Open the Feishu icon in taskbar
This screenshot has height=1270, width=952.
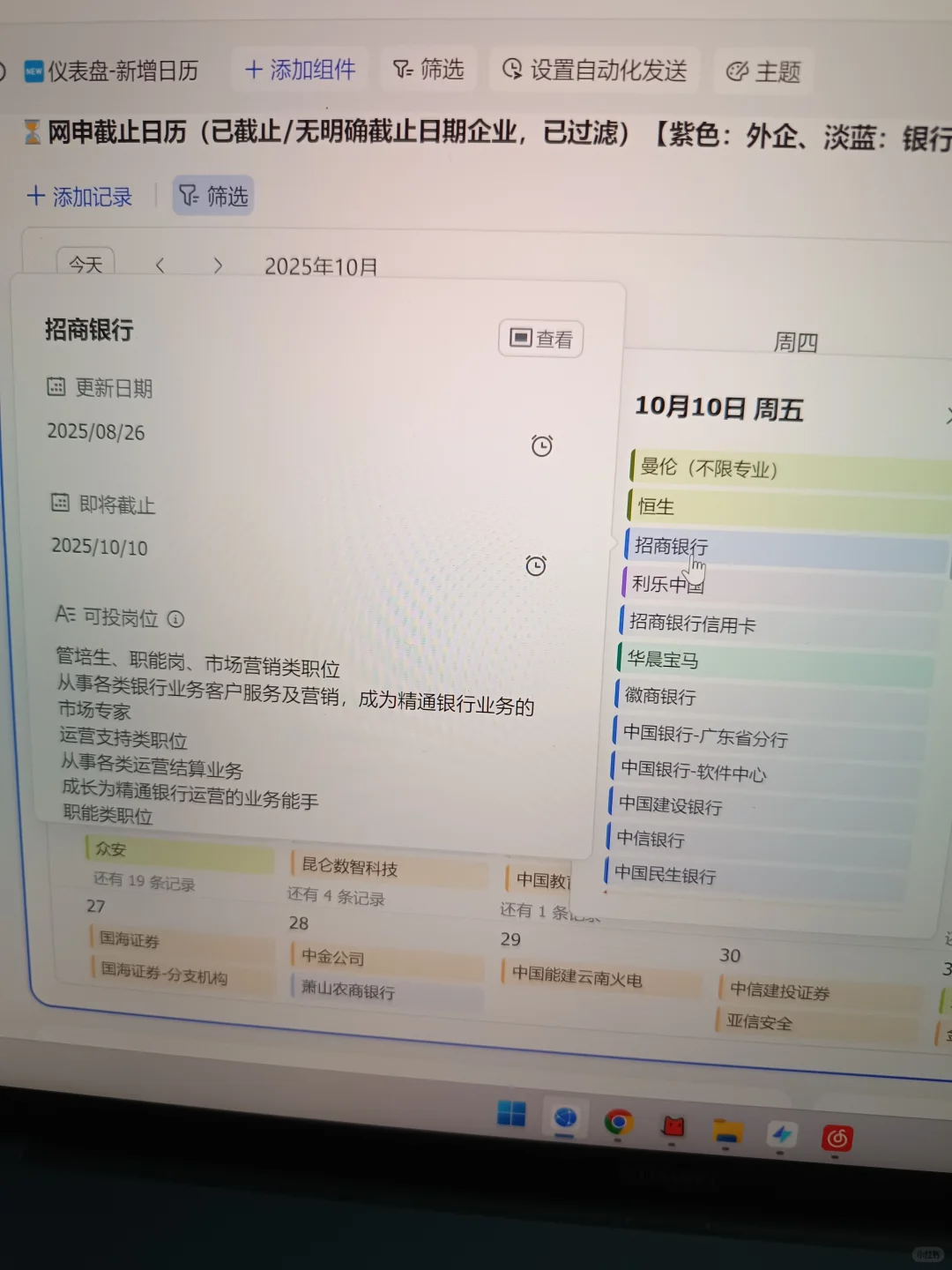pos(781,1134)
